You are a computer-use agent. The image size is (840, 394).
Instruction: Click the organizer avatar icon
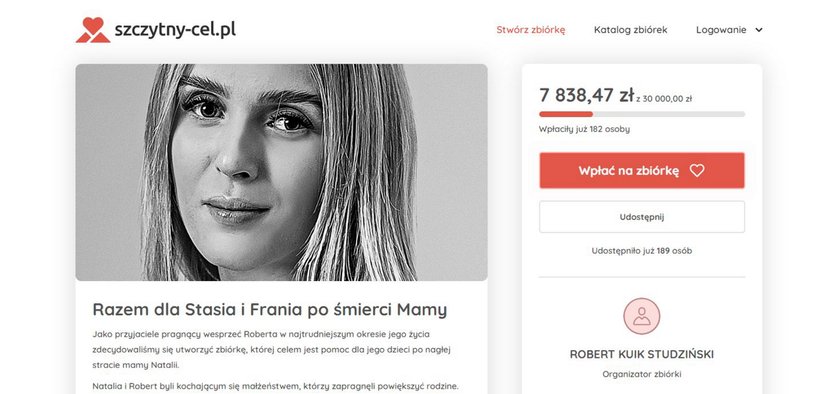(x=641, y=316)
